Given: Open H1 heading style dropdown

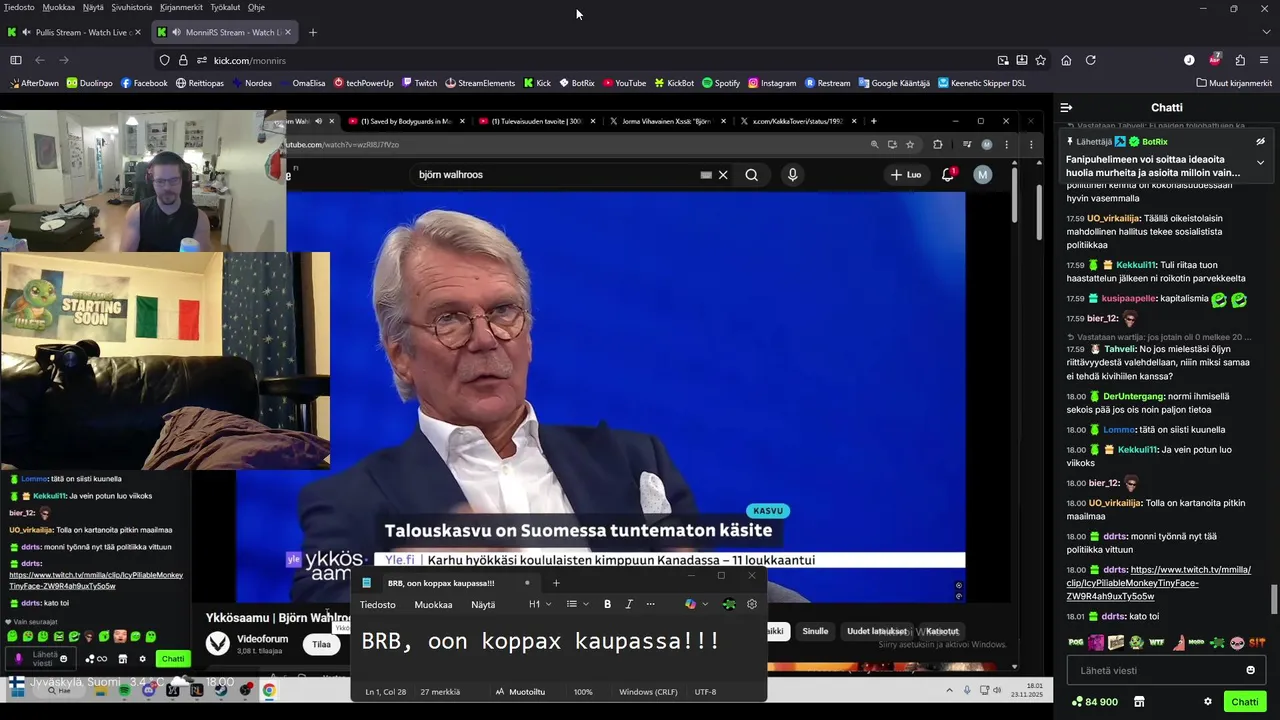Looking at the screenshot, I should click(540, 604).
